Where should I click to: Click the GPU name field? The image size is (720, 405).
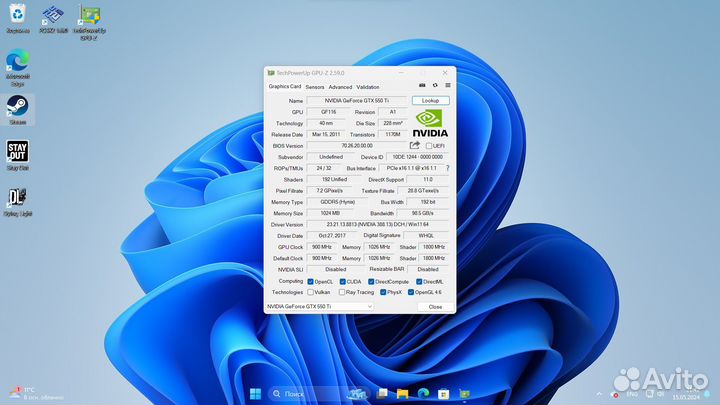[357, 101]
